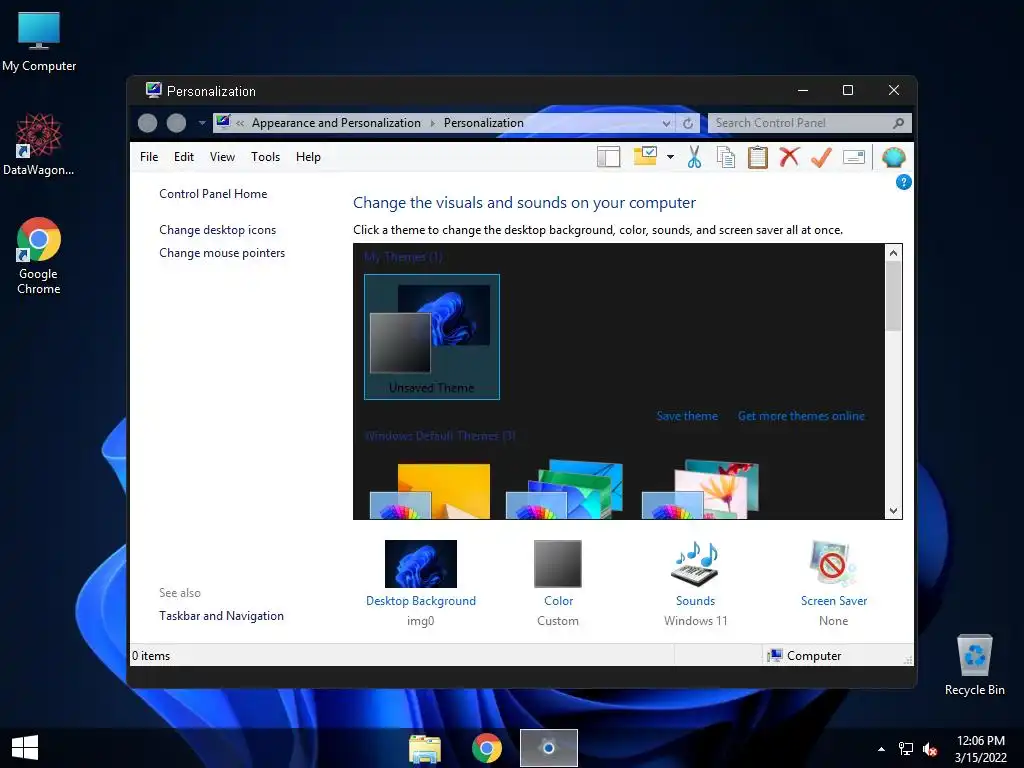Click the Sounds text link

[696, 601]
